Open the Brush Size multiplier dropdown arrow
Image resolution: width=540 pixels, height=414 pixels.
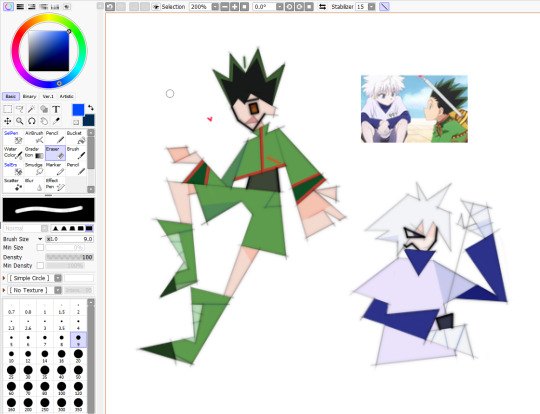[40, 239]
